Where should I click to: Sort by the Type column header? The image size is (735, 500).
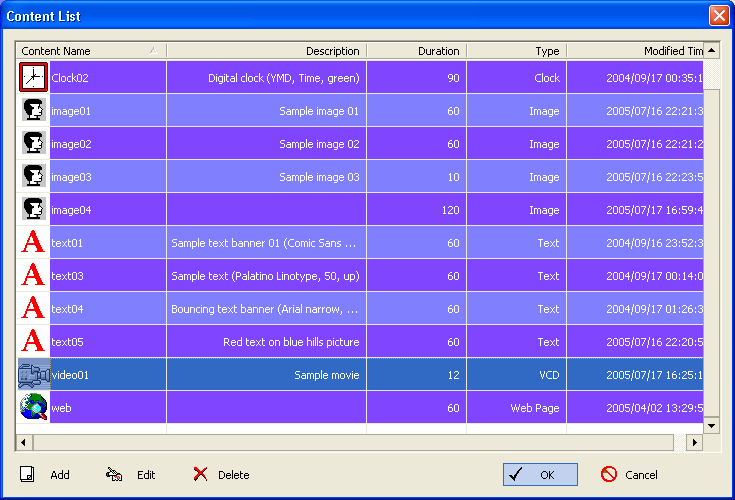(516, 51)
